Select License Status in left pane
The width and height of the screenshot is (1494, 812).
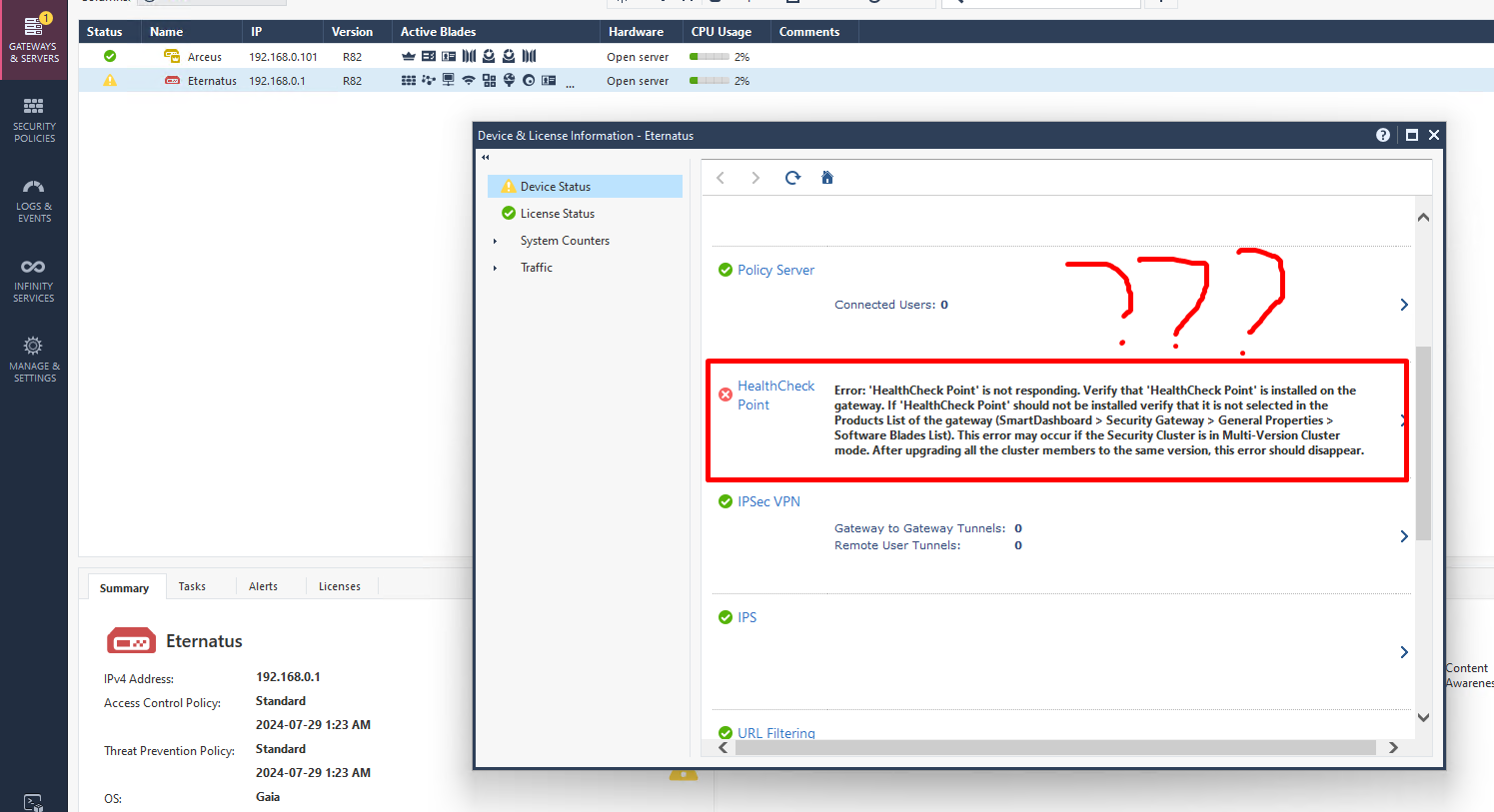(x=557, y=214)
